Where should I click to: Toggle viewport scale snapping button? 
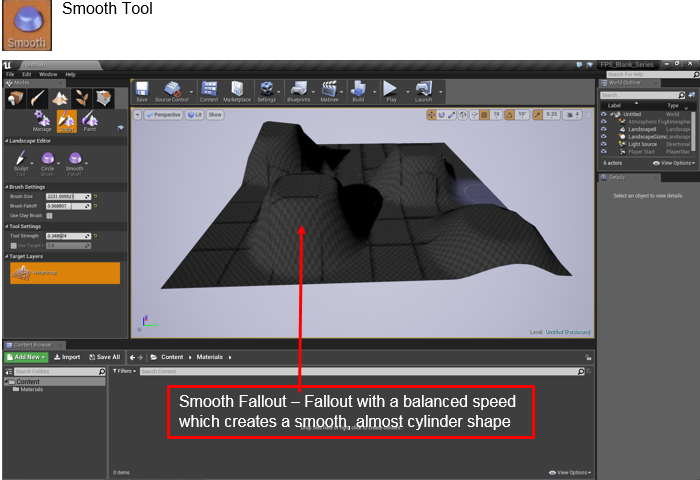coord(538,115)
